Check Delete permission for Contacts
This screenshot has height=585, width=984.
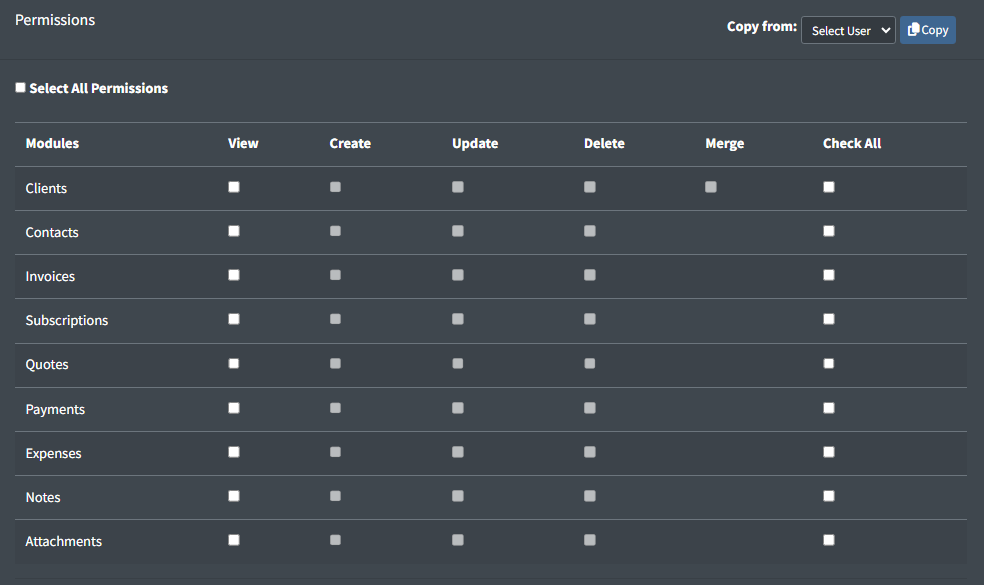(589, 231)
